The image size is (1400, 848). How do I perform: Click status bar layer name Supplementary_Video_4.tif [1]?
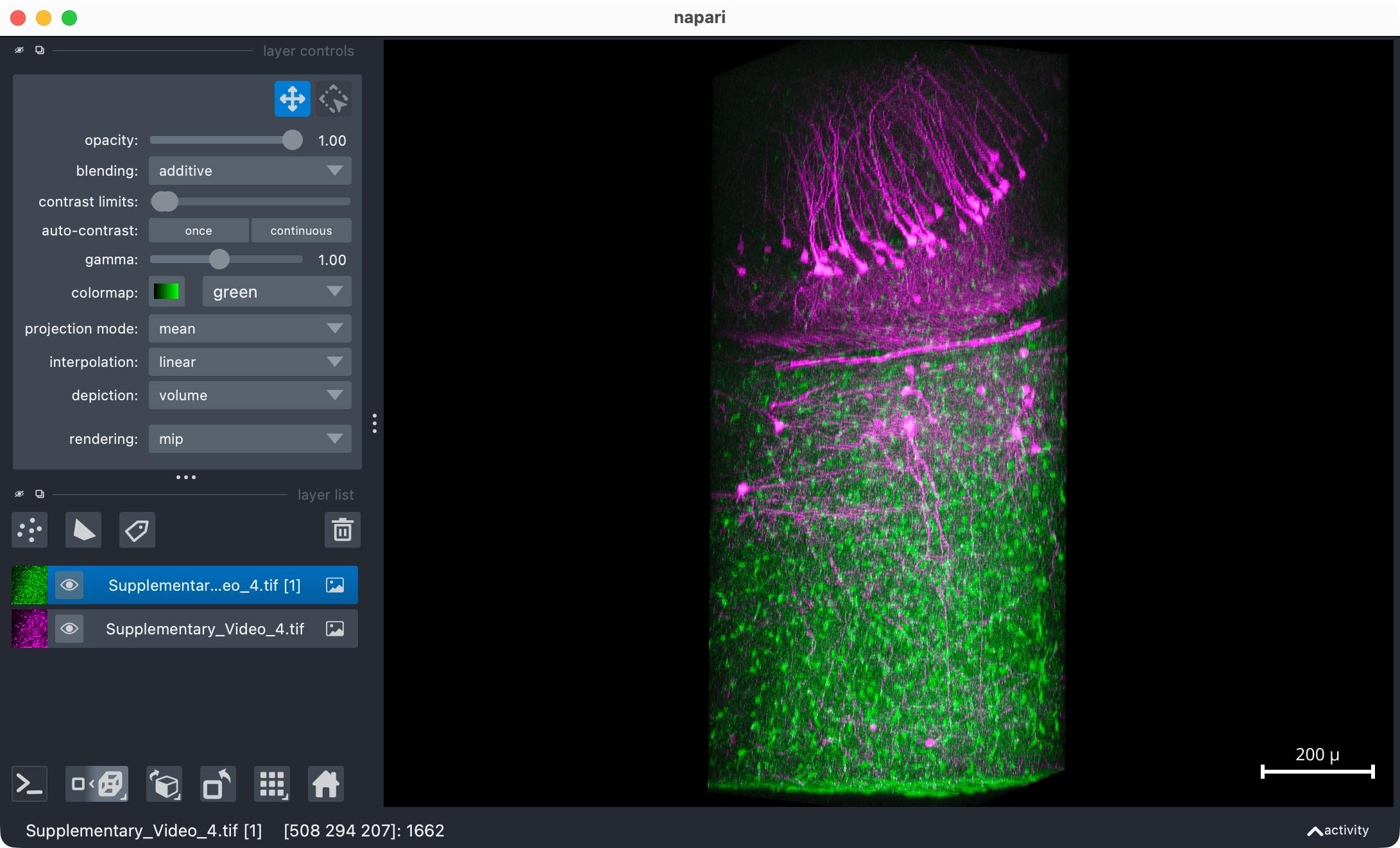point(144,831)
